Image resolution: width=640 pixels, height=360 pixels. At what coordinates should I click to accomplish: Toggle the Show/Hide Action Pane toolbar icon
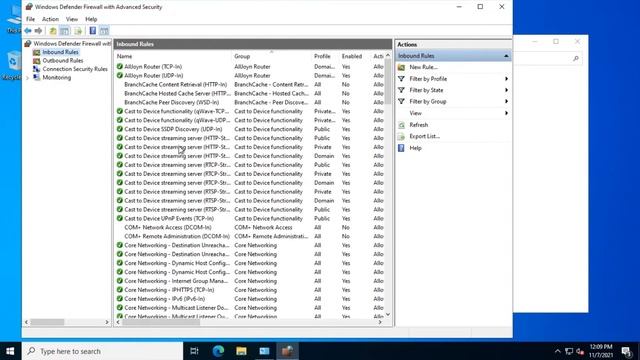pyautogui.click(x=104, y=31)
